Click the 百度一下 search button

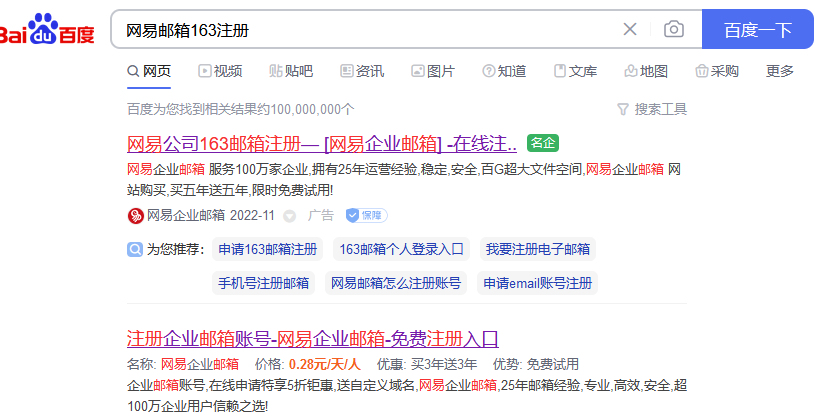tap(758, 29)
